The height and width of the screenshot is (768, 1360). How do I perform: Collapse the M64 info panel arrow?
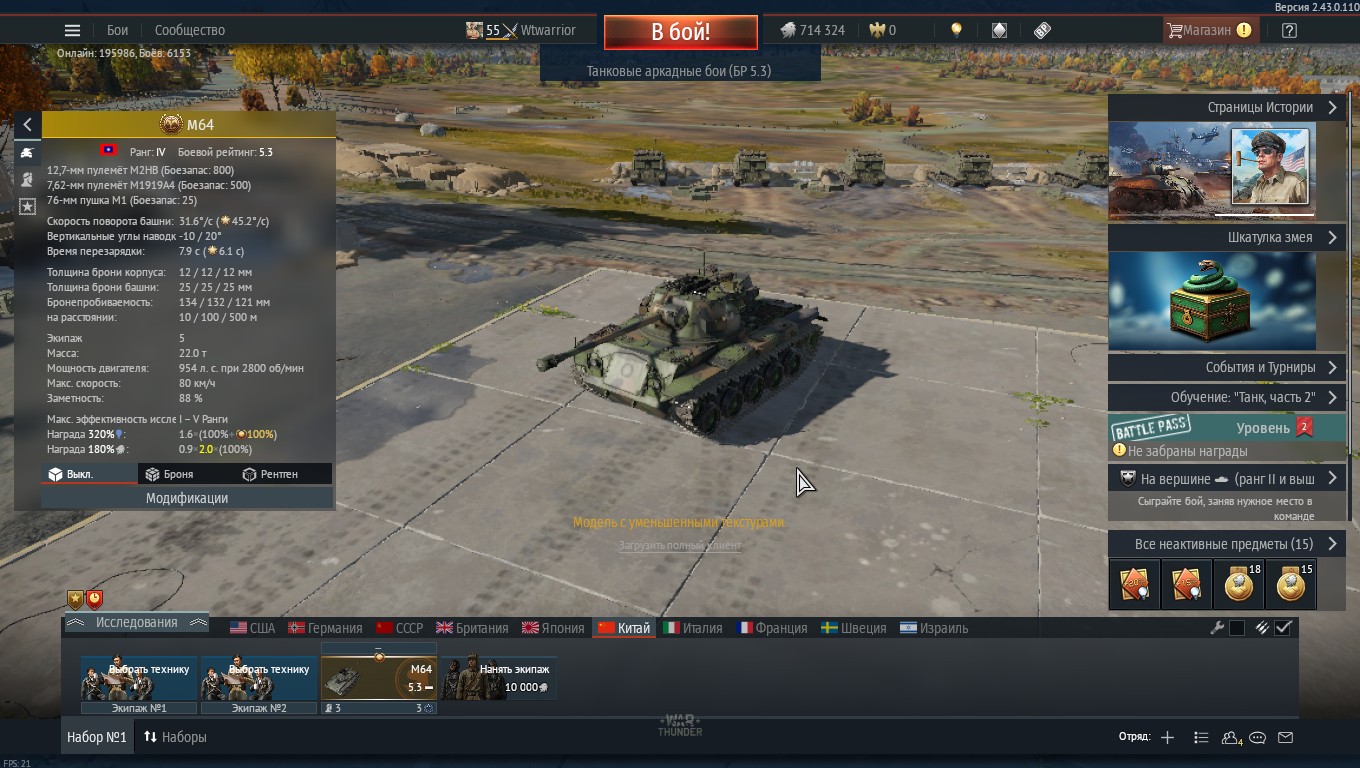(27, 124)
